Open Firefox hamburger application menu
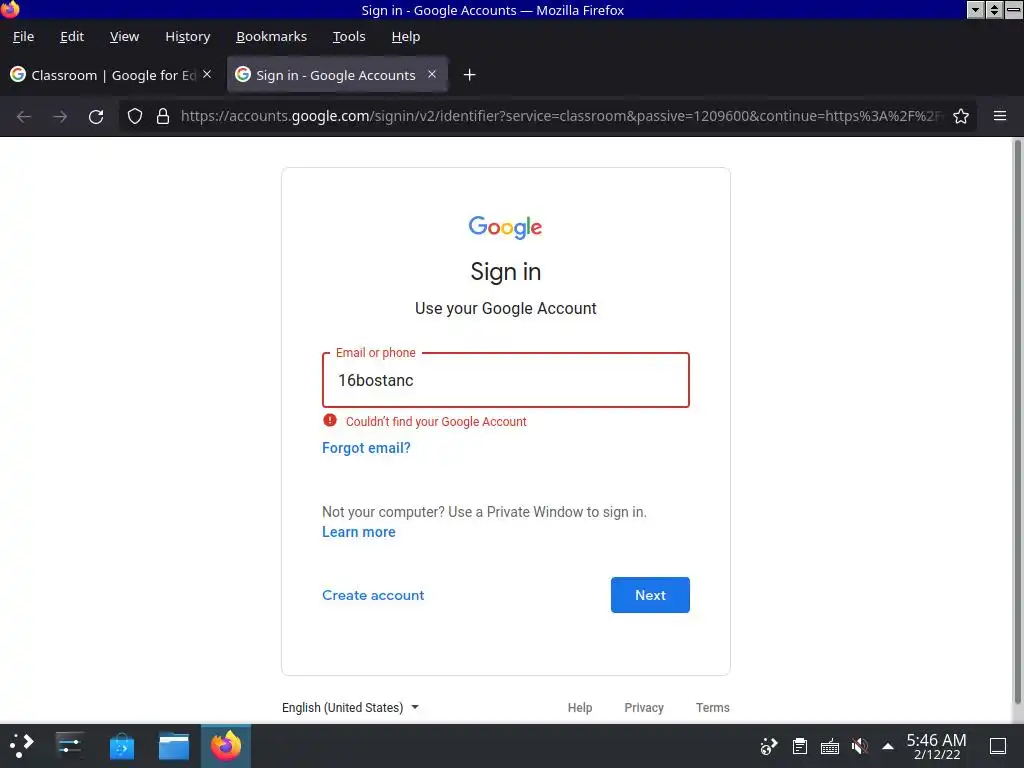Viewport: 1024px width, 768px height. 1000,116
